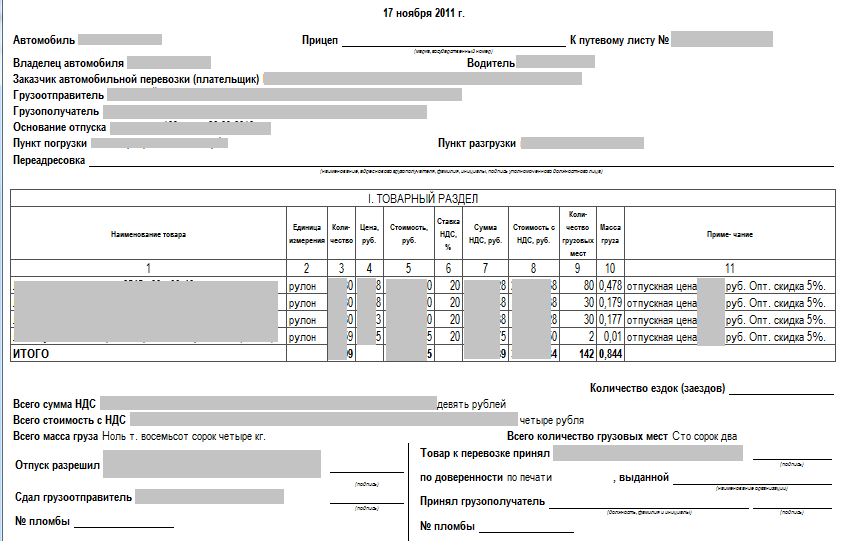Image resolution: width=843 pixels, height=541 pixels.
Task: Click the 'Сдал грузоотправитель' label
Action: pyautogui.click(x=73, y=497)
